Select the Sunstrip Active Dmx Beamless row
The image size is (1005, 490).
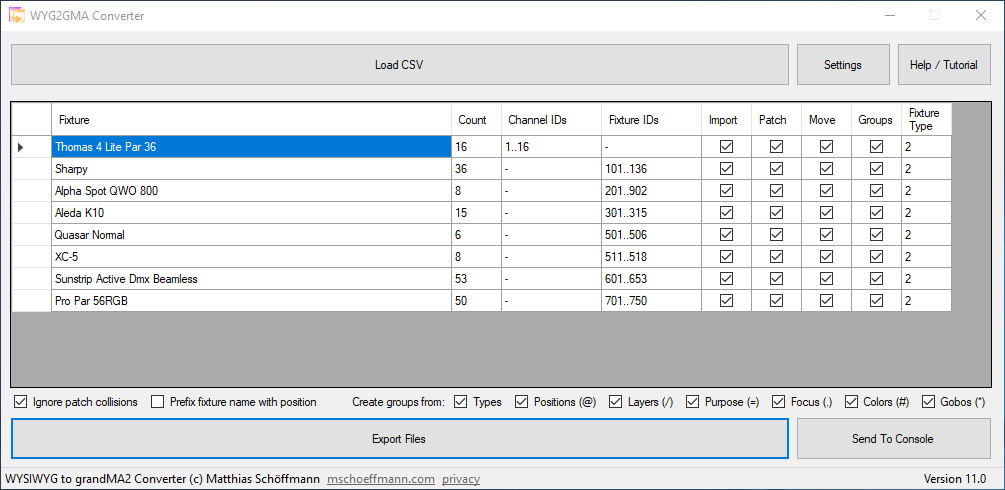point(250,279)
